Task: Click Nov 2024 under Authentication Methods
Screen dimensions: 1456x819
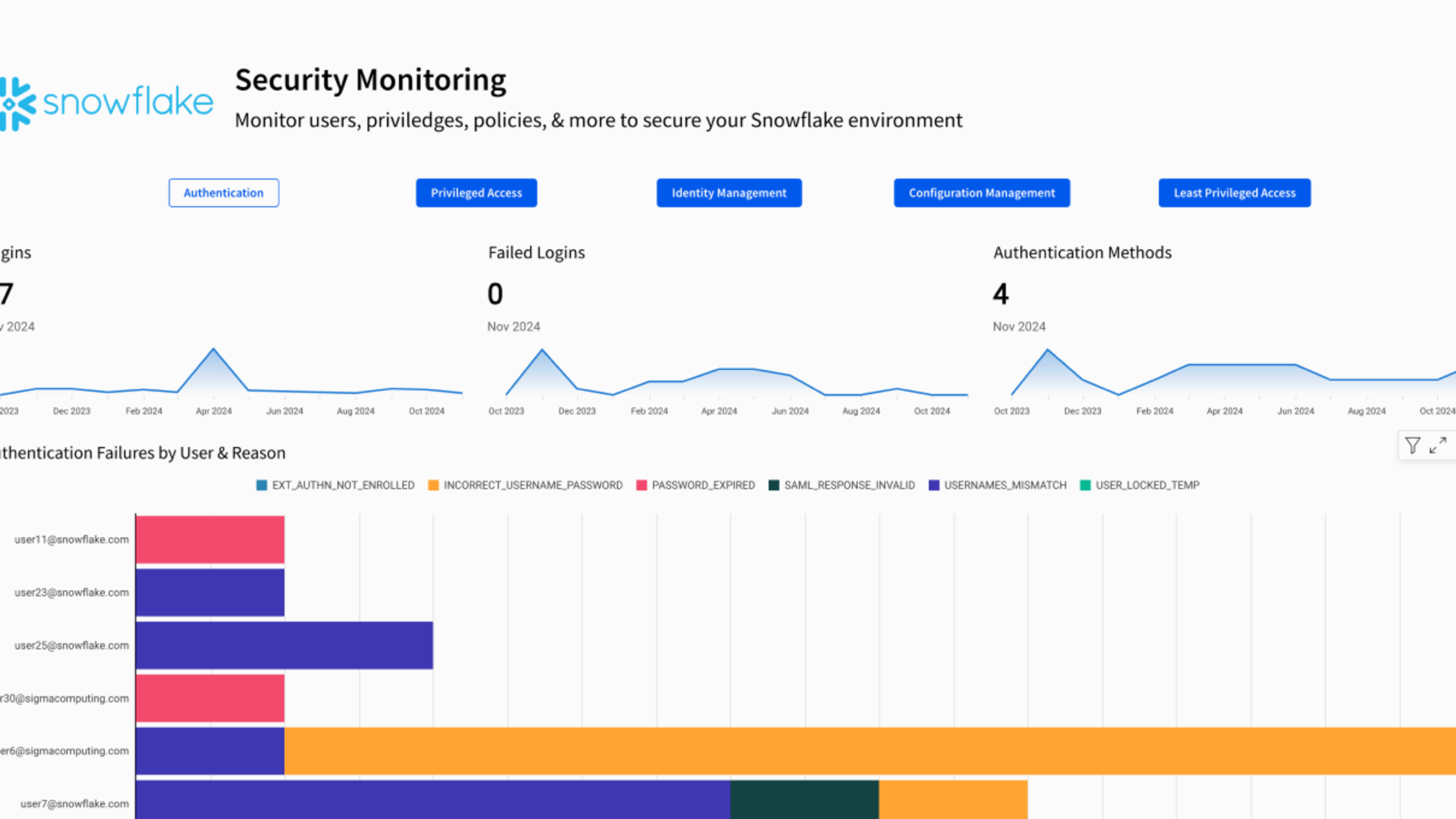Action: pyautogui.click(x=1019, y=327)
